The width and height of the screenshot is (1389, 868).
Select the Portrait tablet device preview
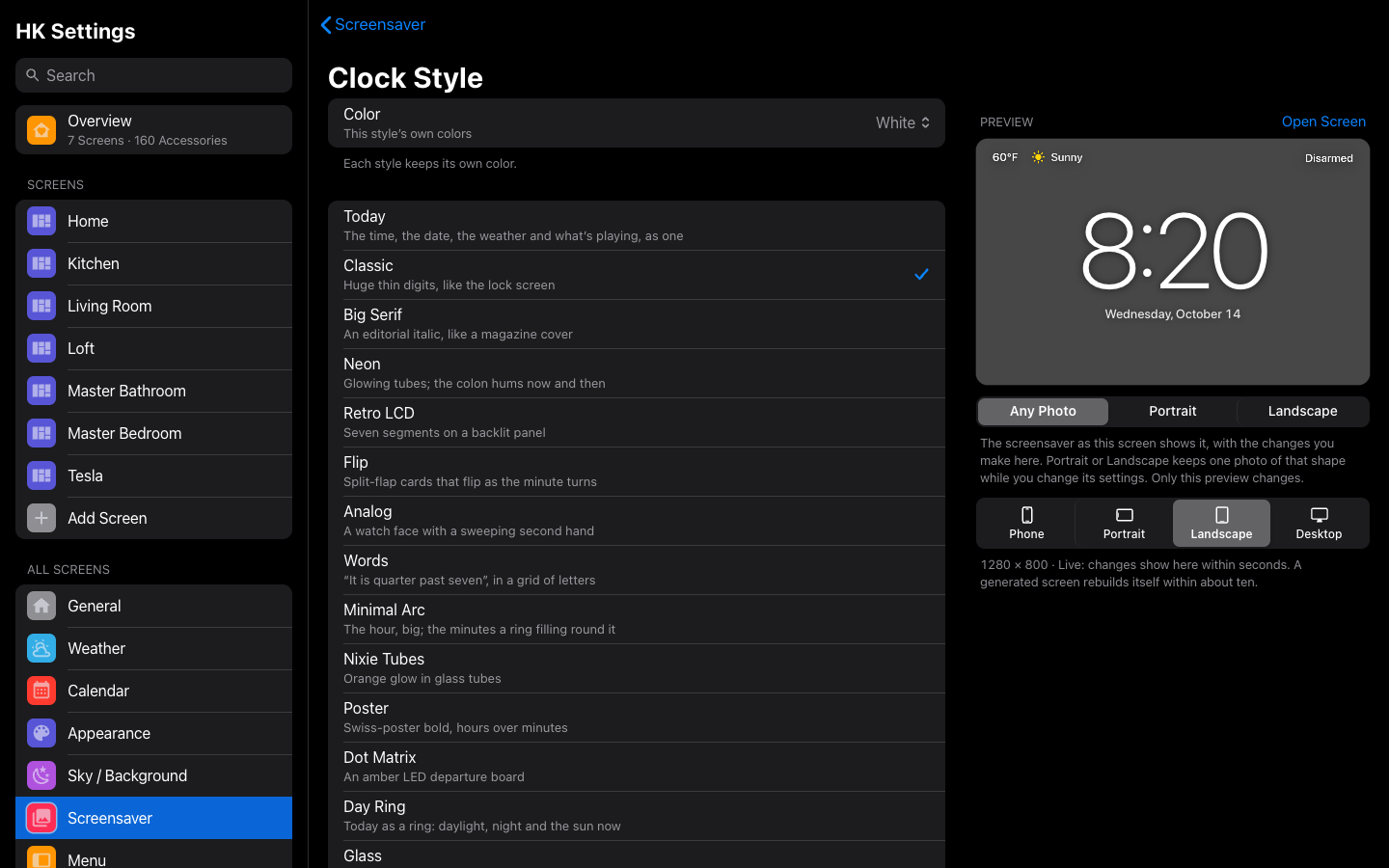(1124, 524)
